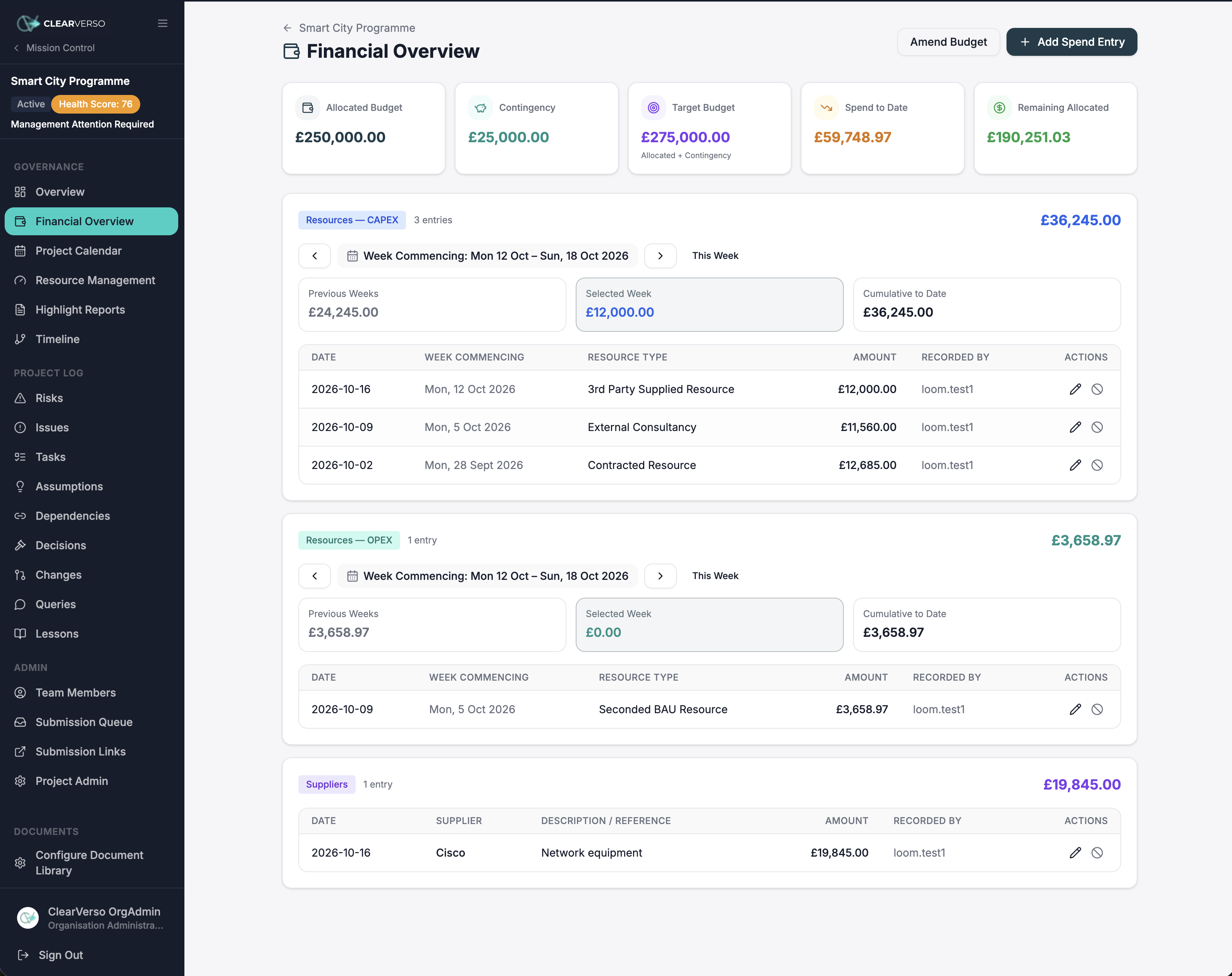Open Decisions in the project log

click(91, 545)
